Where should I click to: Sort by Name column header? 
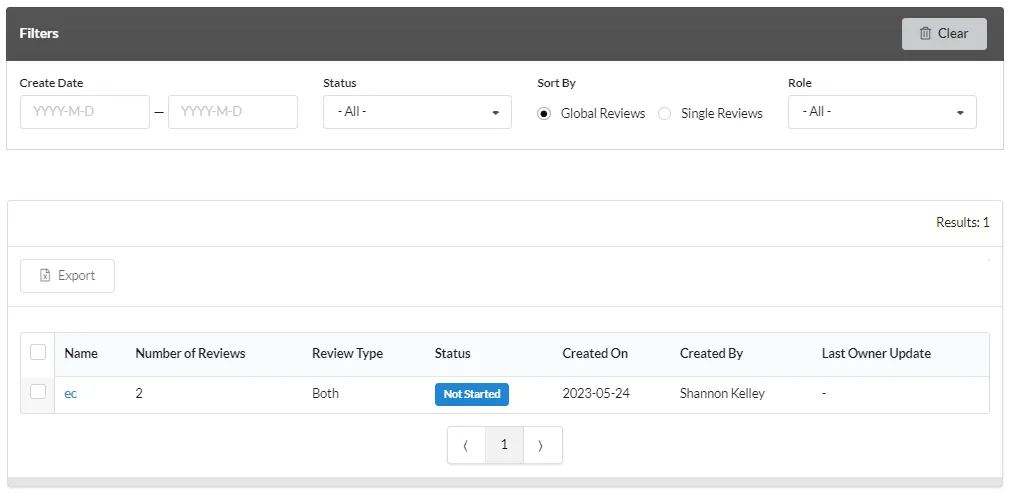pos(81,353)
